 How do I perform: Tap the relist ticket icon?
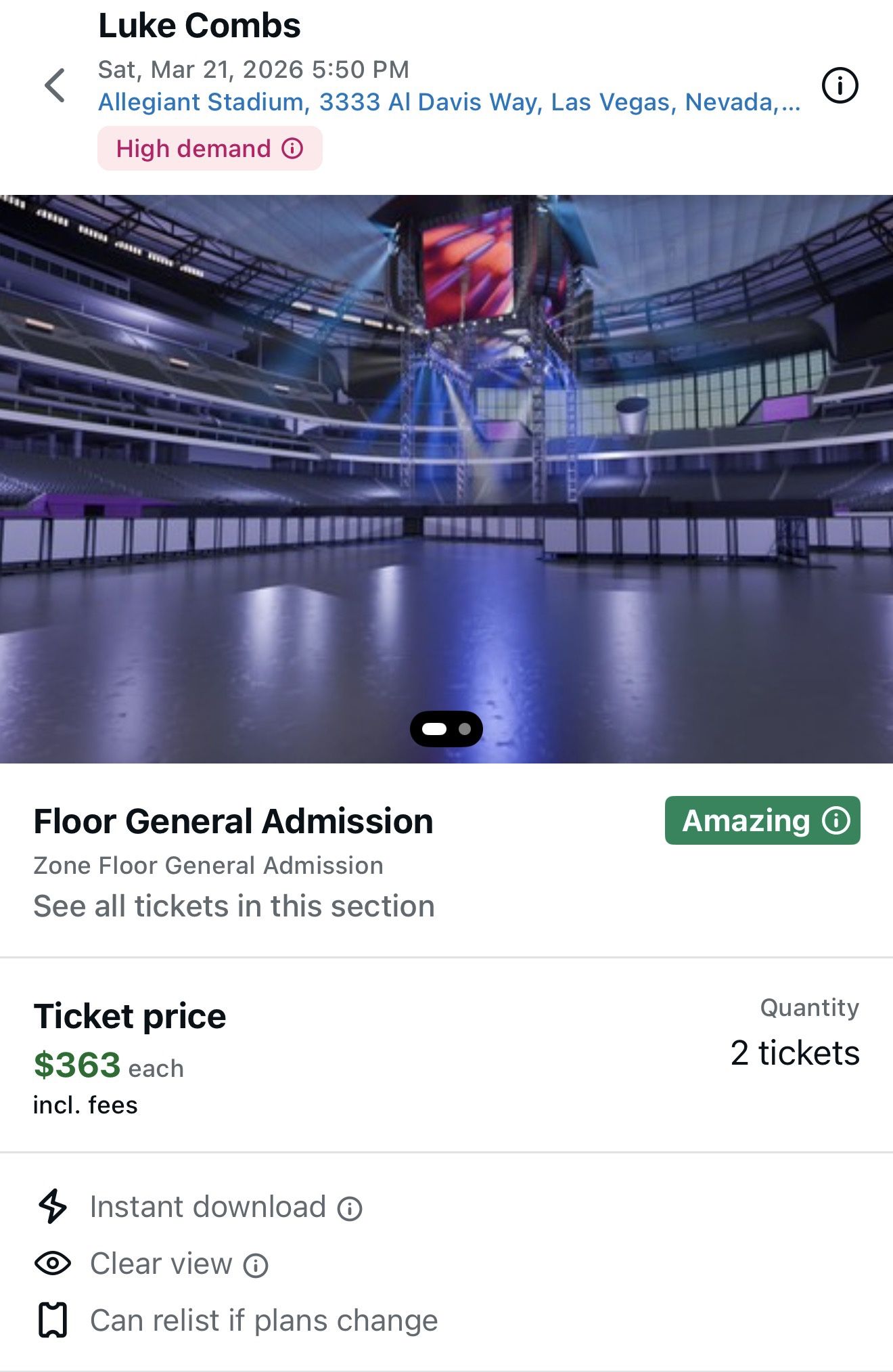coord(53,1320)
